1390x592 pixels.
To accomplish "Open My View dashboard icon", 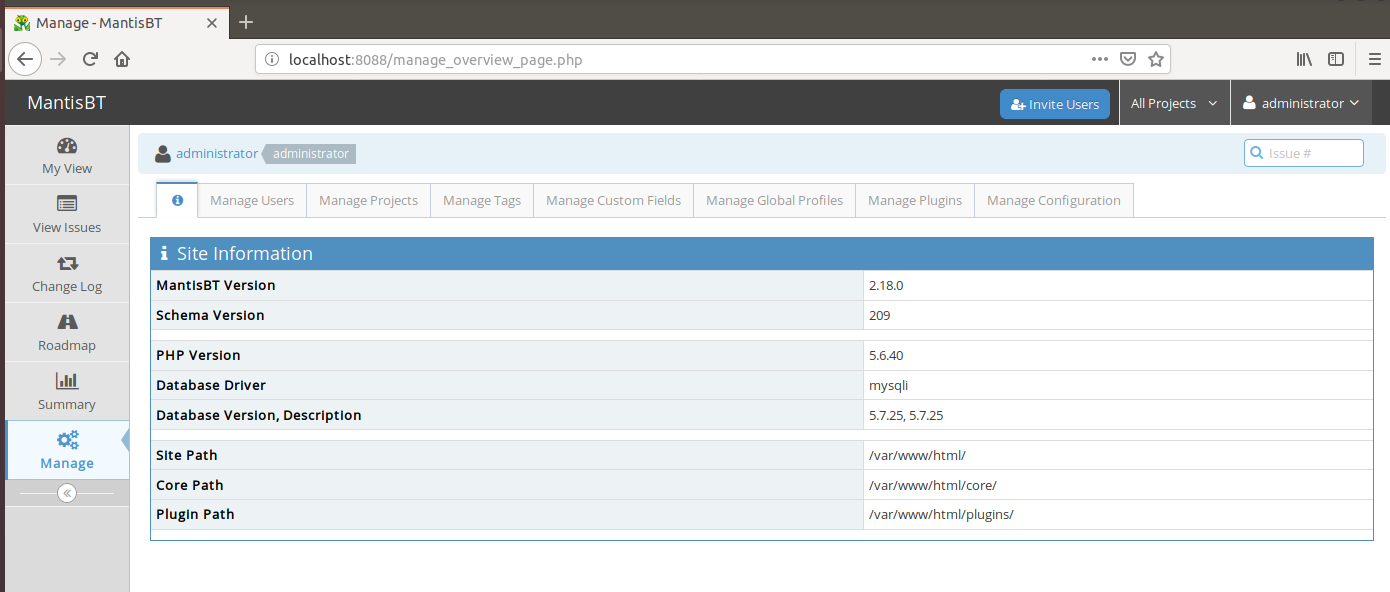I will pos(67,146).
